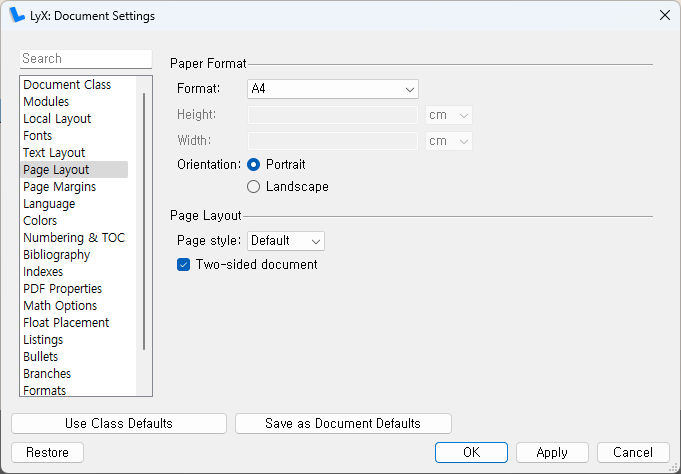681x474 pixels.
Task: Click the settings list scrollbar
Action: [x=144, y=221]
